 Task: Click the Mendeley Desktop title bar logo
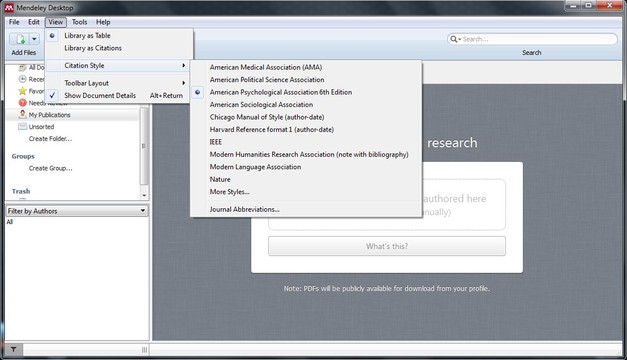click(x=9, y=8)
